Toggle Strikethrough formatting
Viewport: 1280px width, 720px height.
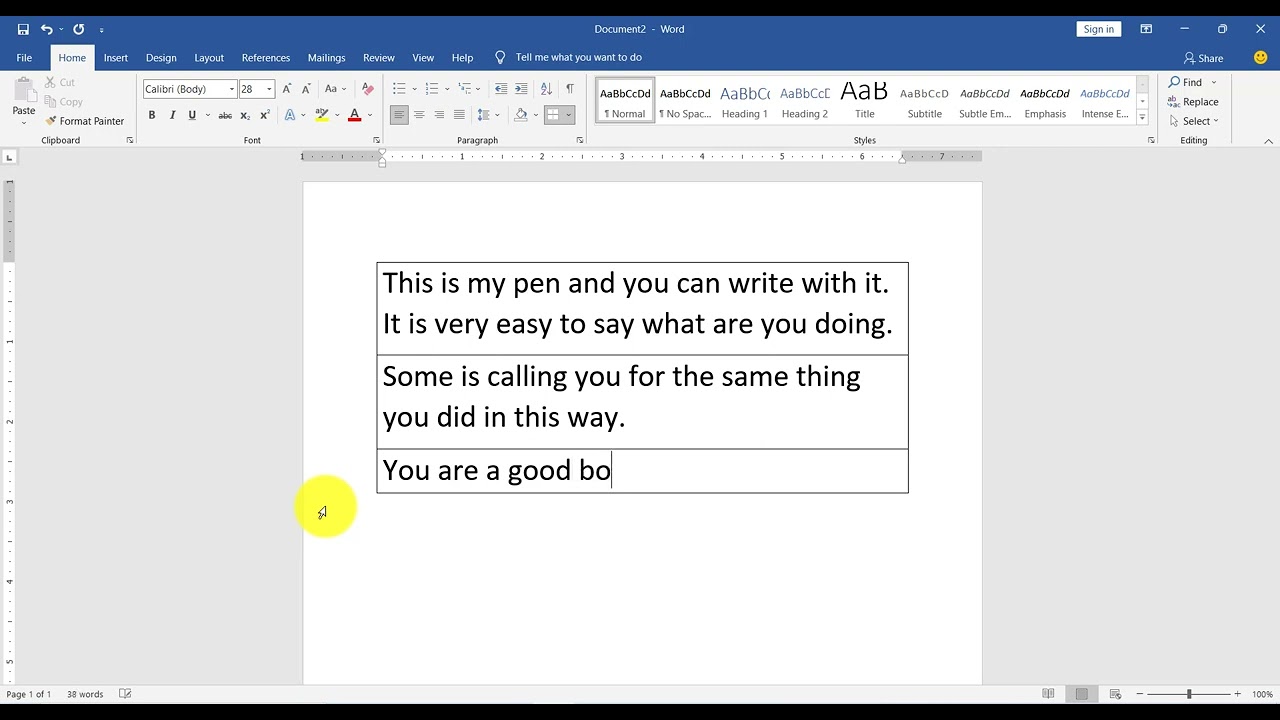tap(225, 115)
